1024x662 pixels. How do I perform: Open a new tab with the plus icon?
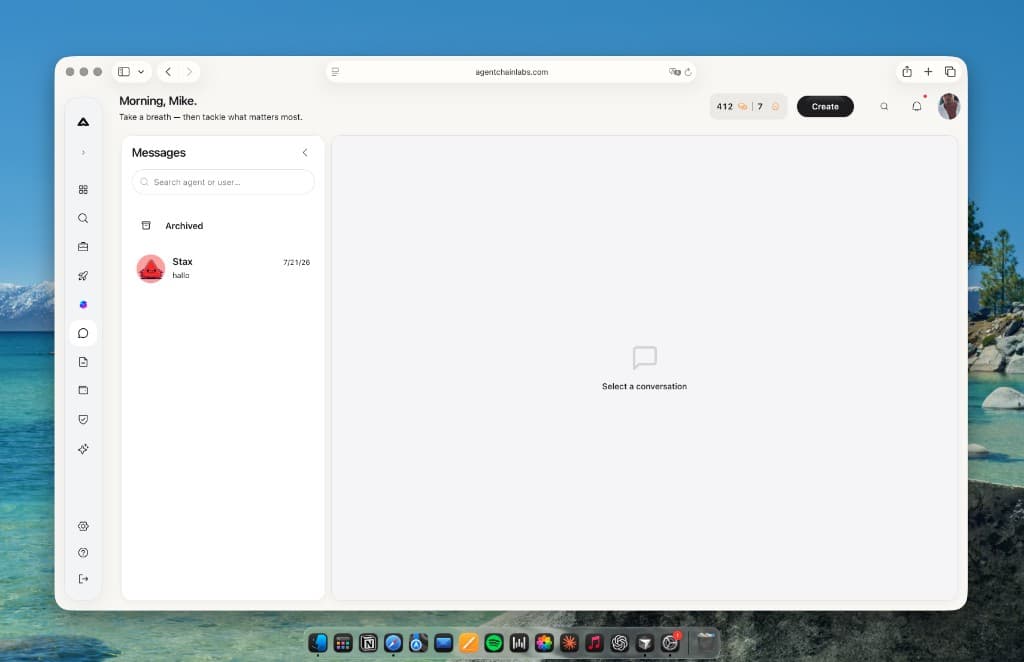coord(928,72)
